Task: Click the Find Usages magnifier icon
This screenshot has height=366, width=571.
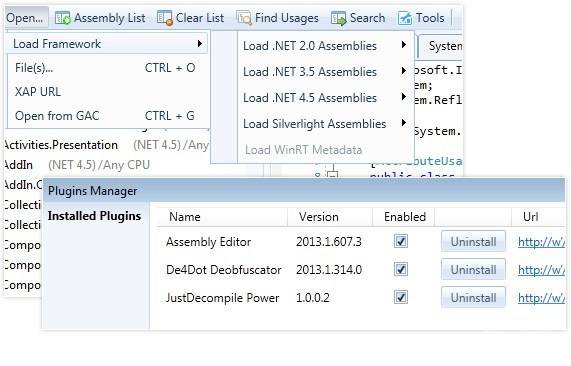Action: tap(244, 18)
